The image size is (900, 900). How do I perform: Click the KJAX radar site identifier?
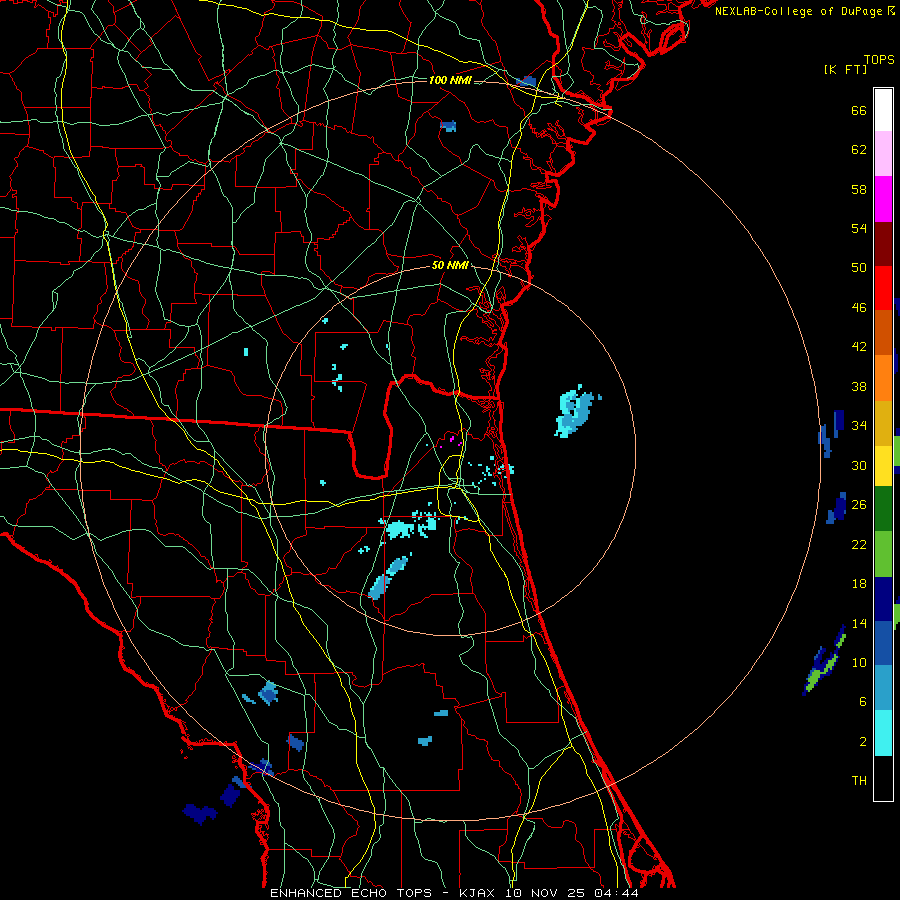click(479, 893)
